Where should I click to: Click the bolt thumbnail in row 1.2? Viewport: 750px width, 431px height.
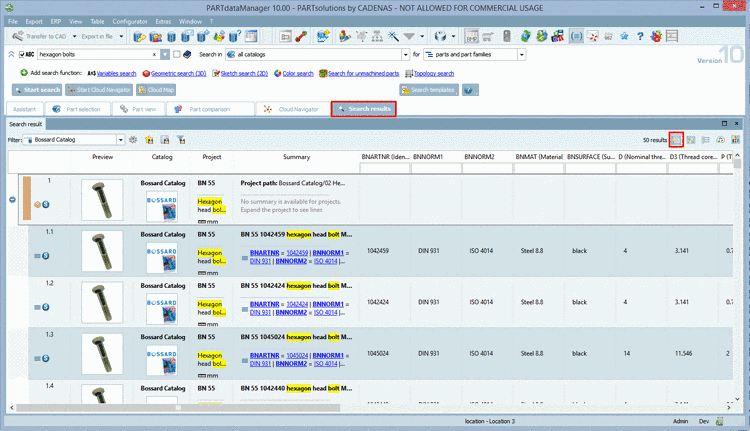tap(102, 303)
